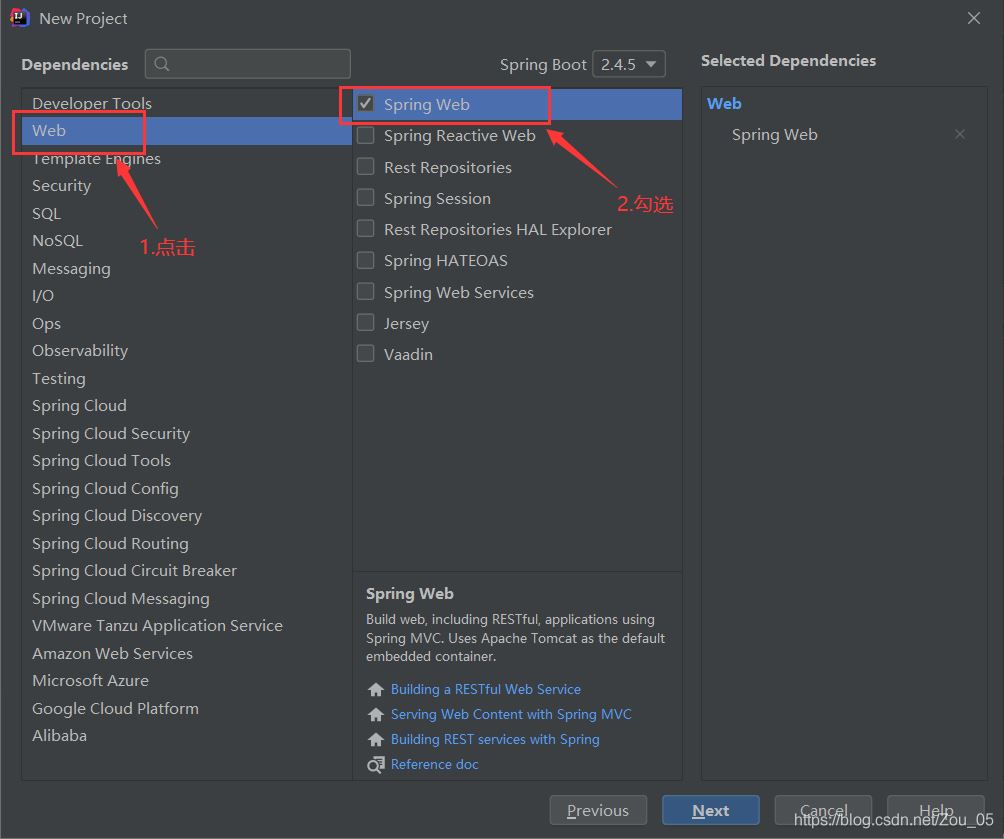Choose the Spring Cloud Discovery category
This screenshot has height=839, width=1004.
click(x=117, y=516)
